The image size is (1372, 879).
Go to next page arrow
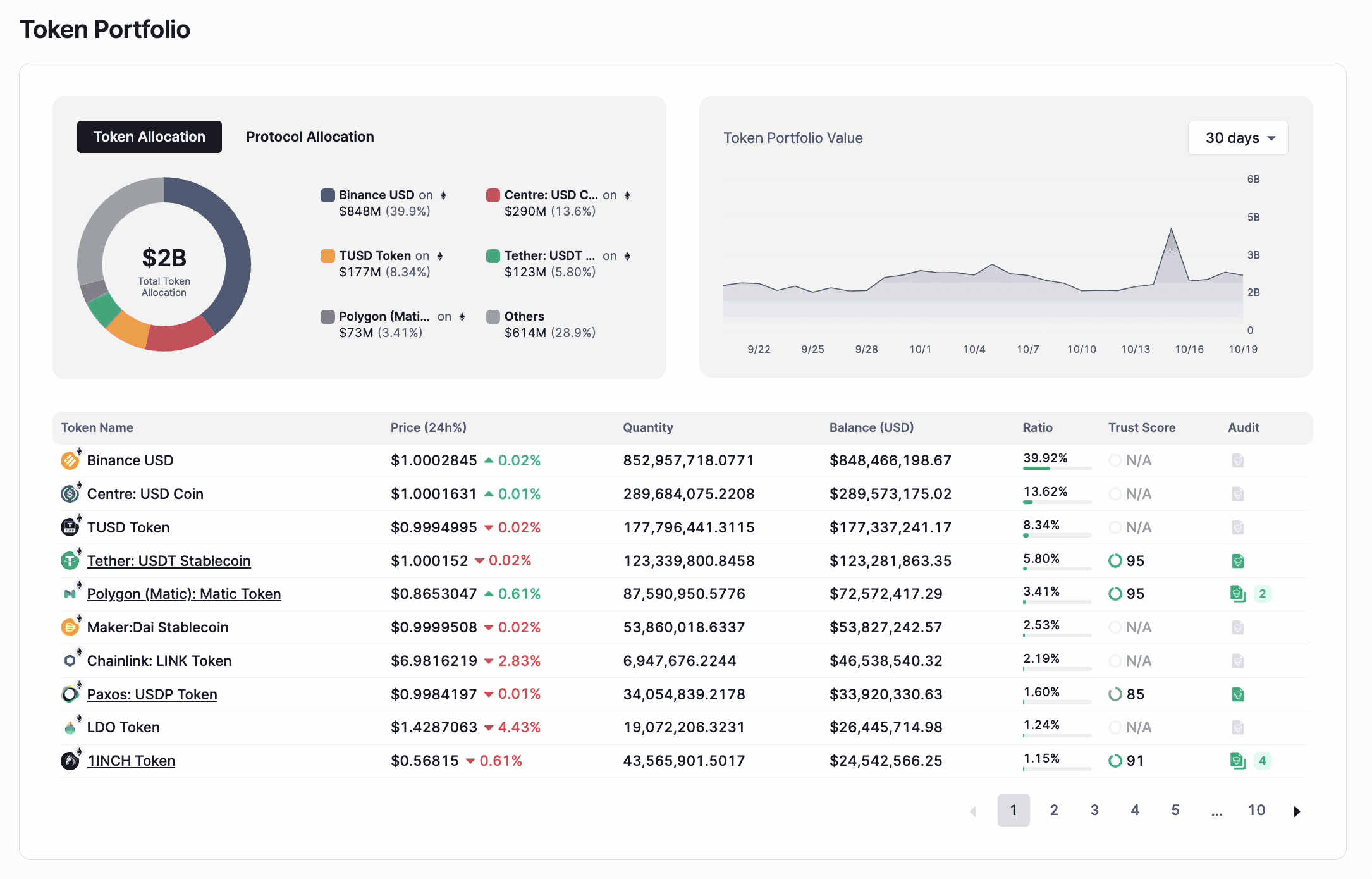click(1296, 811)
